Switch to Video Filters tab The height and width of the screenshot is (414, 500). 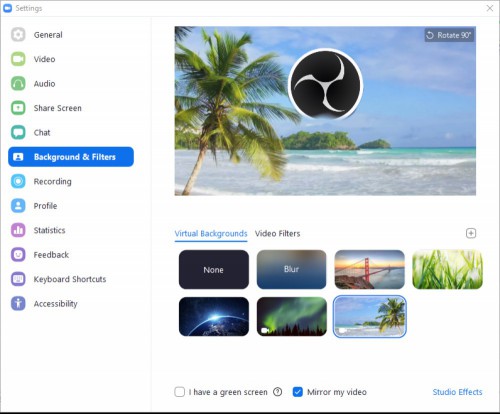click(x=277, y=234)
